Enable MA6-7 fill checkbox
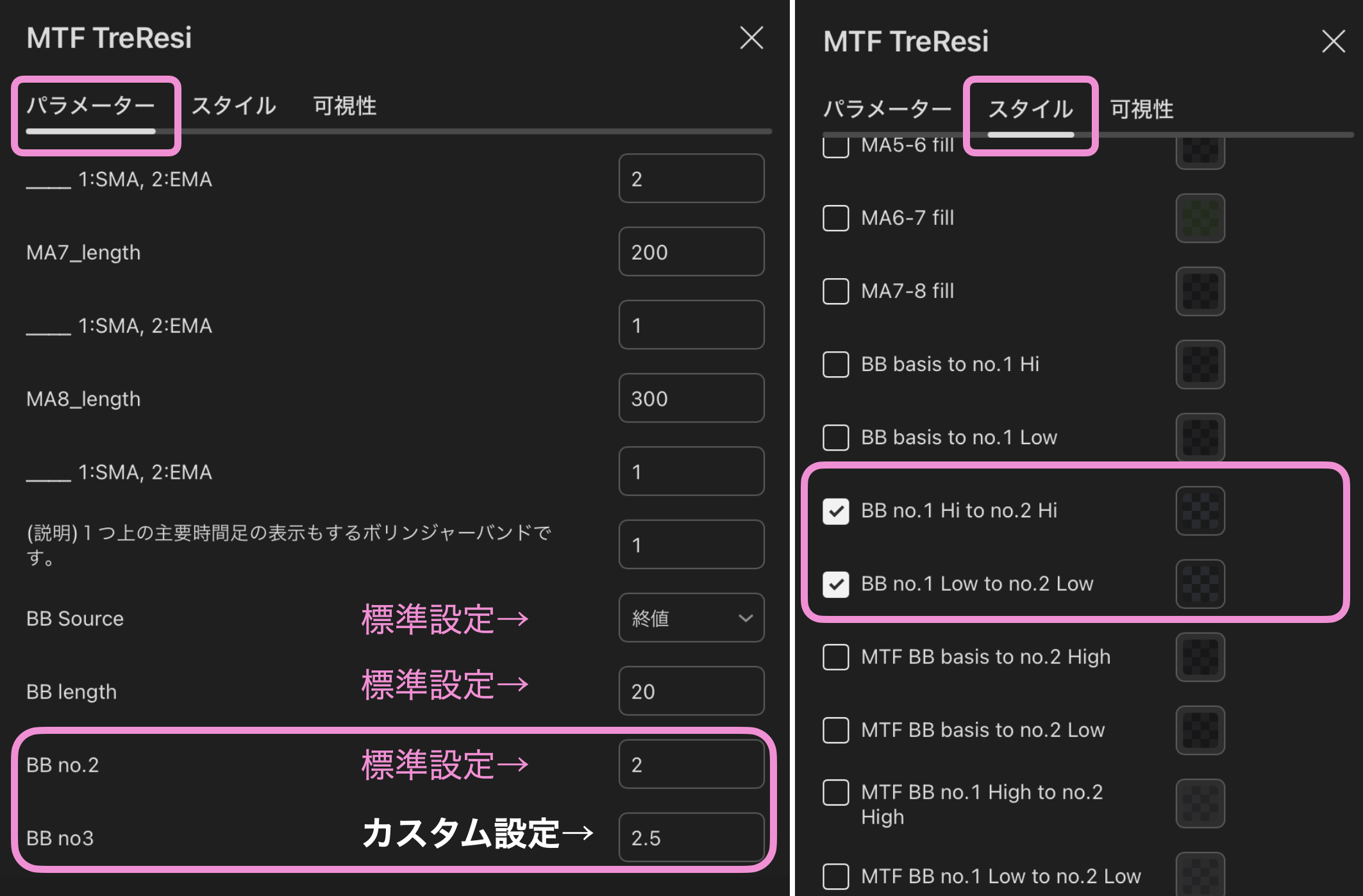This screenshot has width=1363, height=896. (x=836, y=218)
